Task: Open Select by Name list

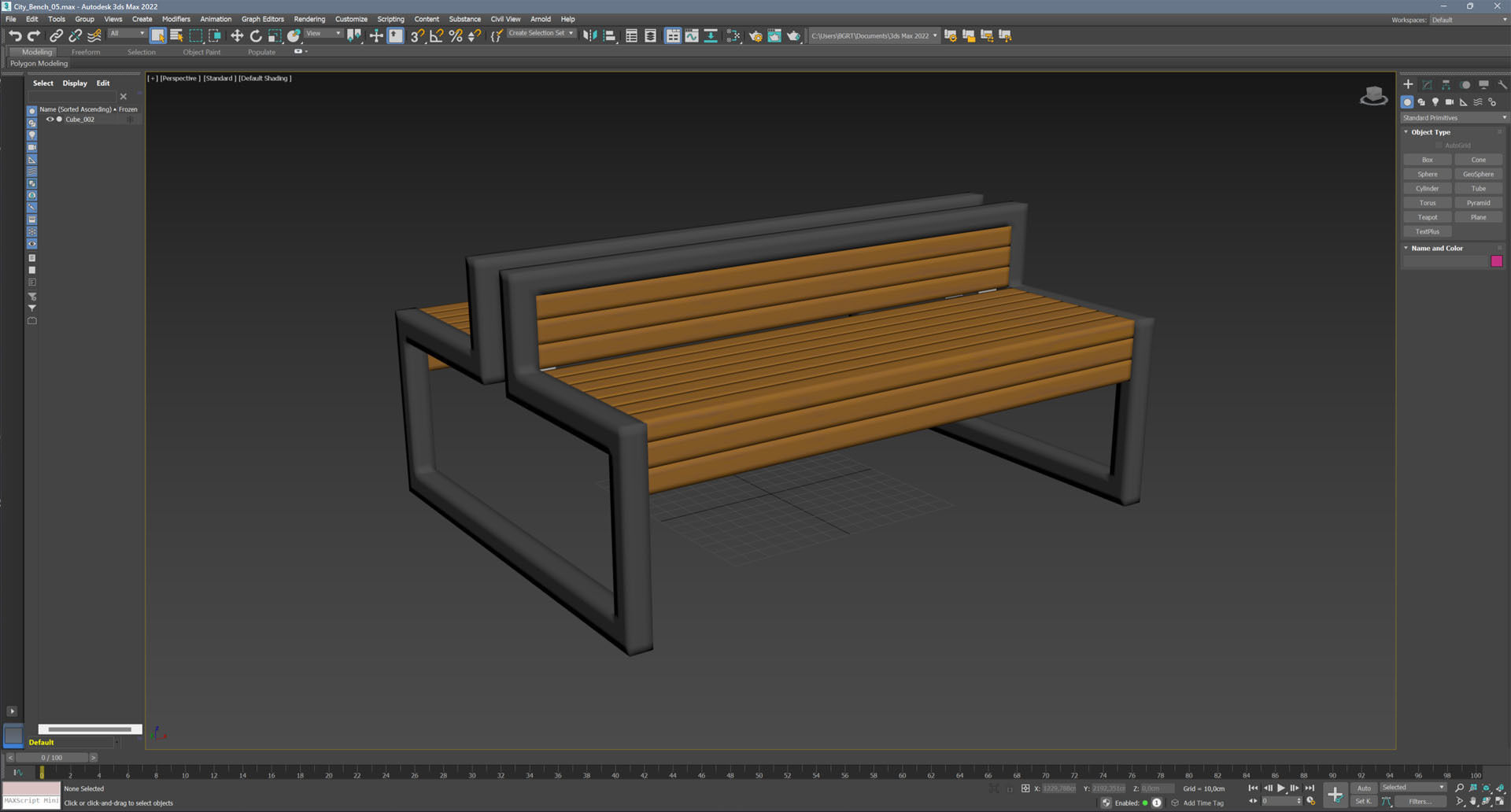Action: point(176,35)
